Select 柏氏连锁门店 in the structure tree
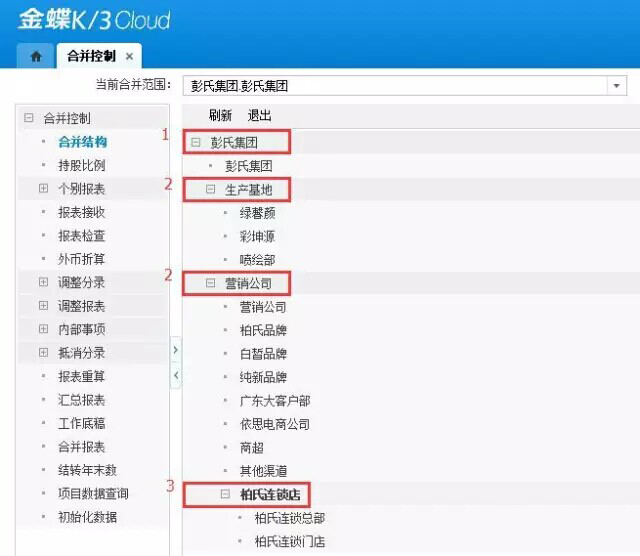 pos(290,542)
